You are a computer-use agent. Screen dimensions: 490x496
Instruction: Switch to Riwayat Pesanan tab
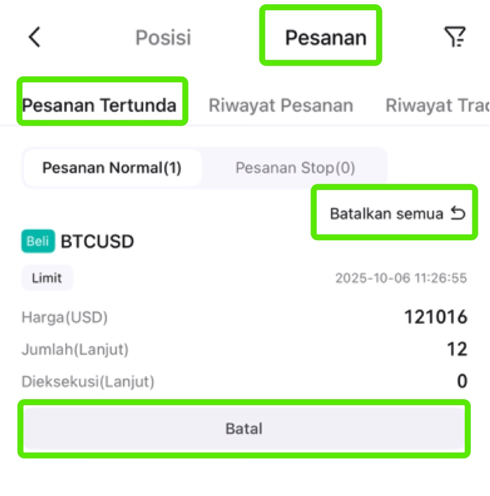click(x=281, y=106)
